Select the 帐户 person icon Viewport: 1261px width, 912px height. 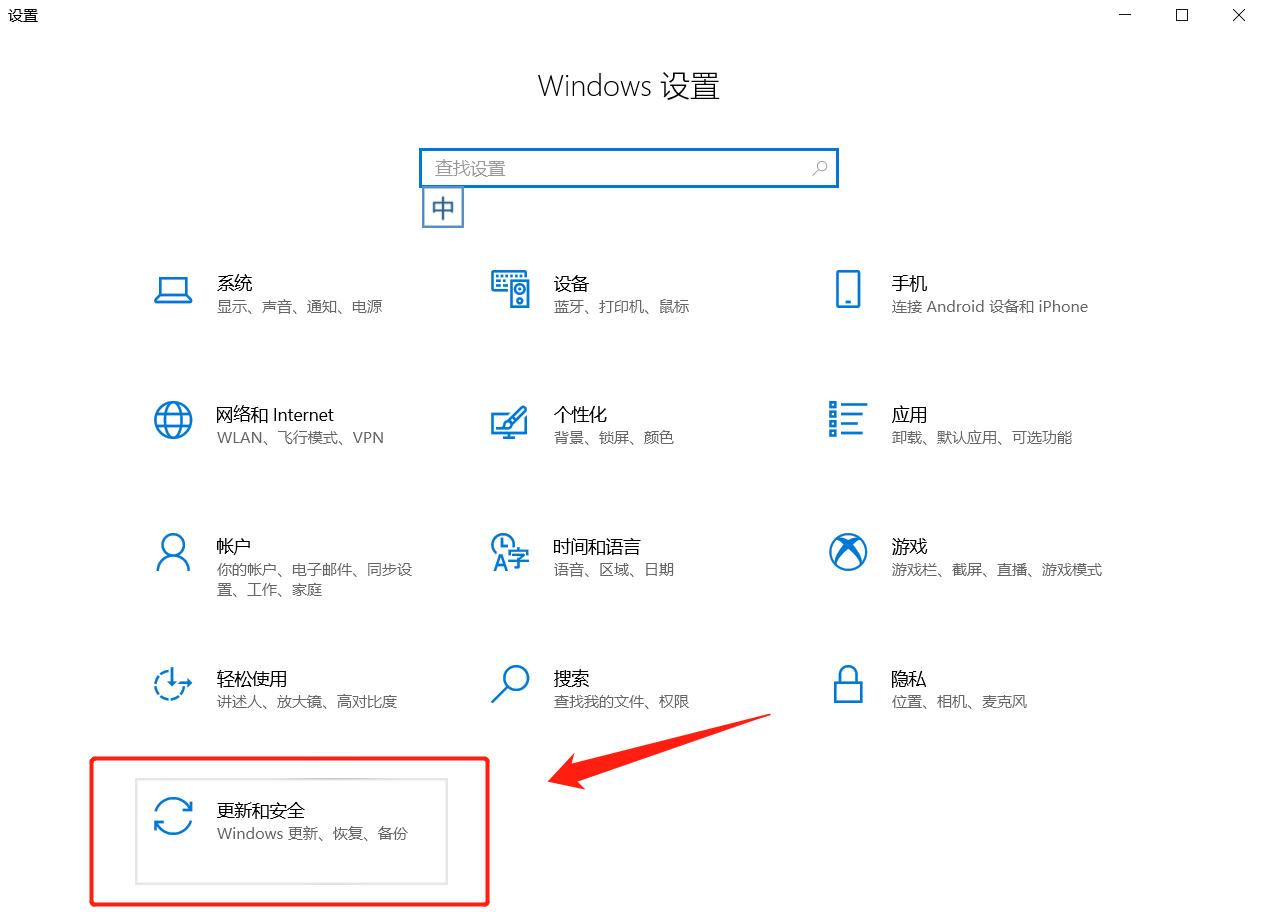click(173, 552)
